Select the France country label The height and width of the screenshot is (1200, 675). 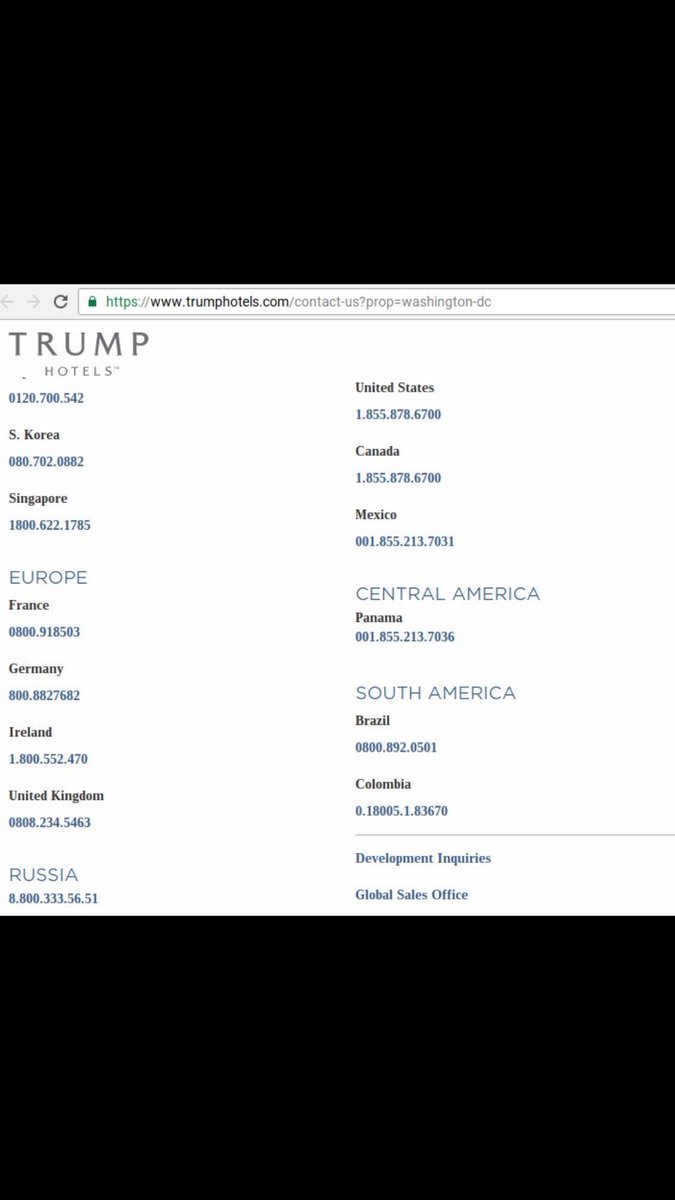point(29,605)
